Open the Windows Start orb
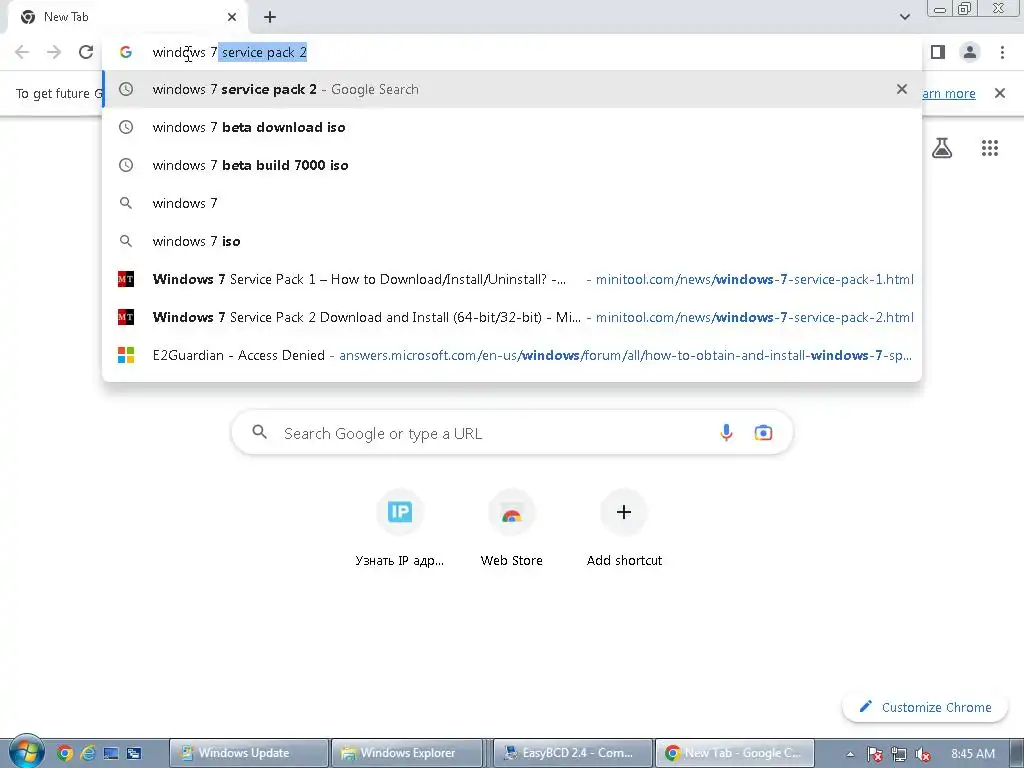 click(x=26, y=752)
